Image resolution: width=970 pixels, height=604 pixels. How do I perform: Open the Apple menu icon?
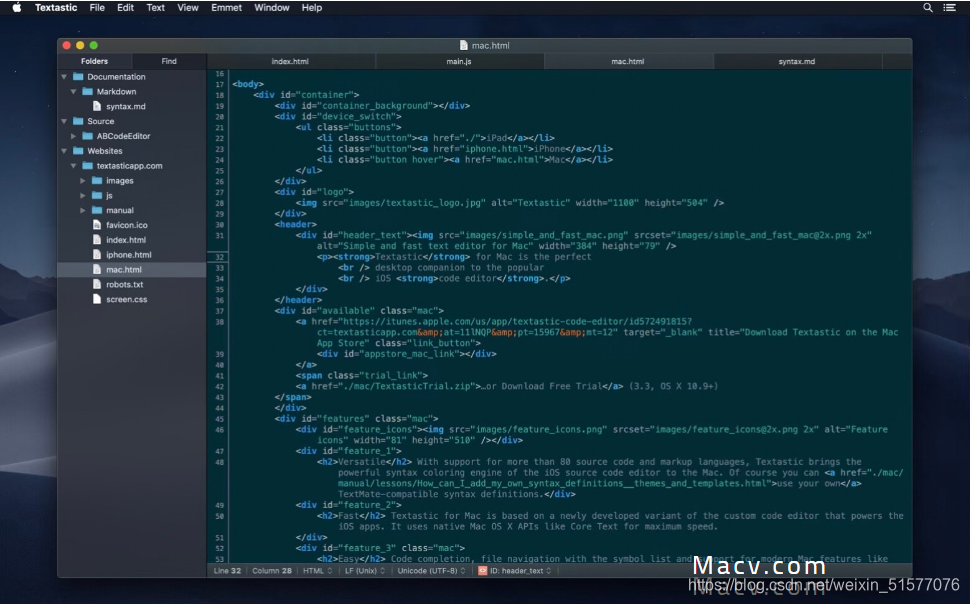tap(17, 7)
